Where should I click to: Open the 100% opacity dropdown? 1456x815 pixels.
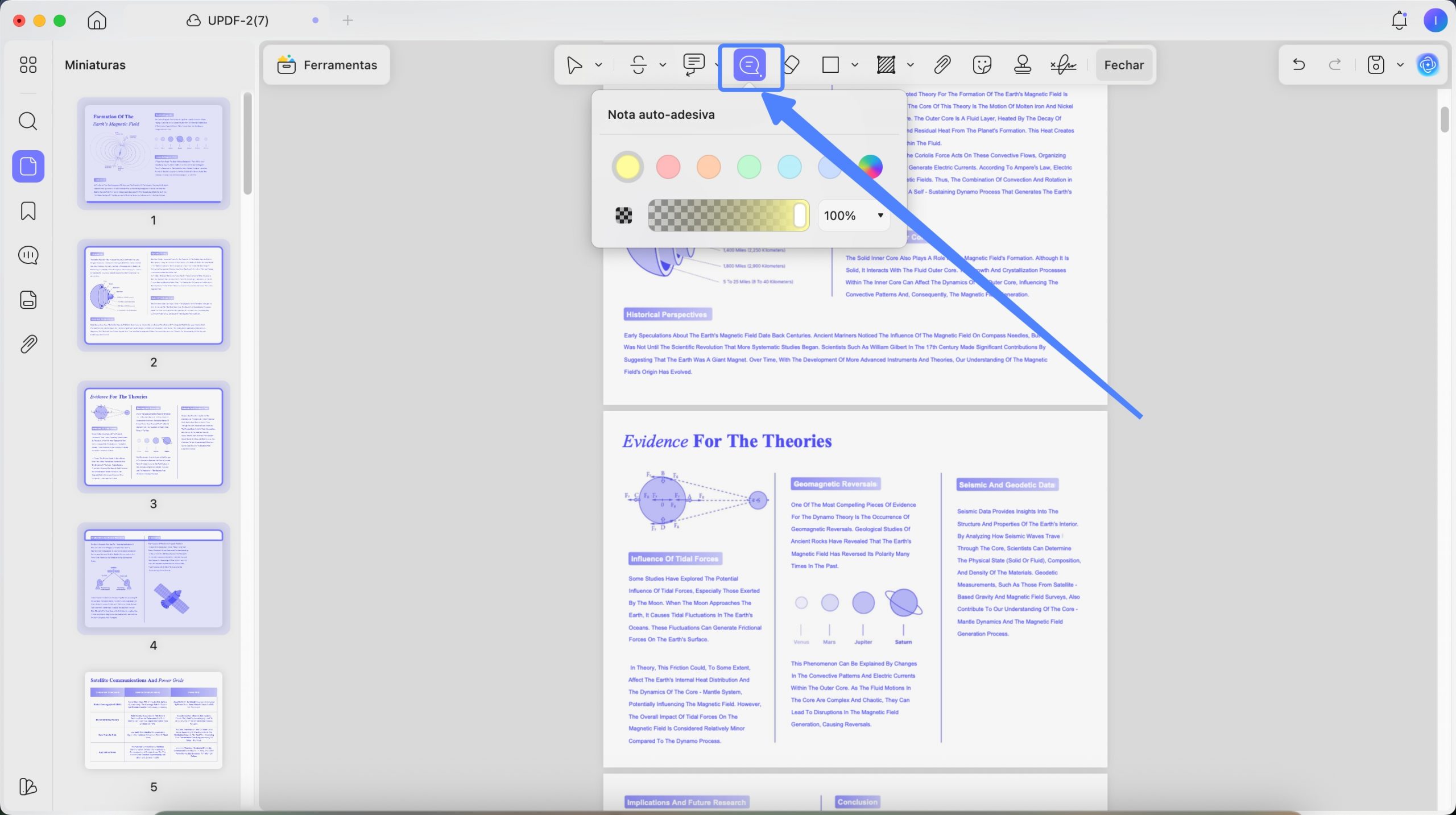[854, 216]
